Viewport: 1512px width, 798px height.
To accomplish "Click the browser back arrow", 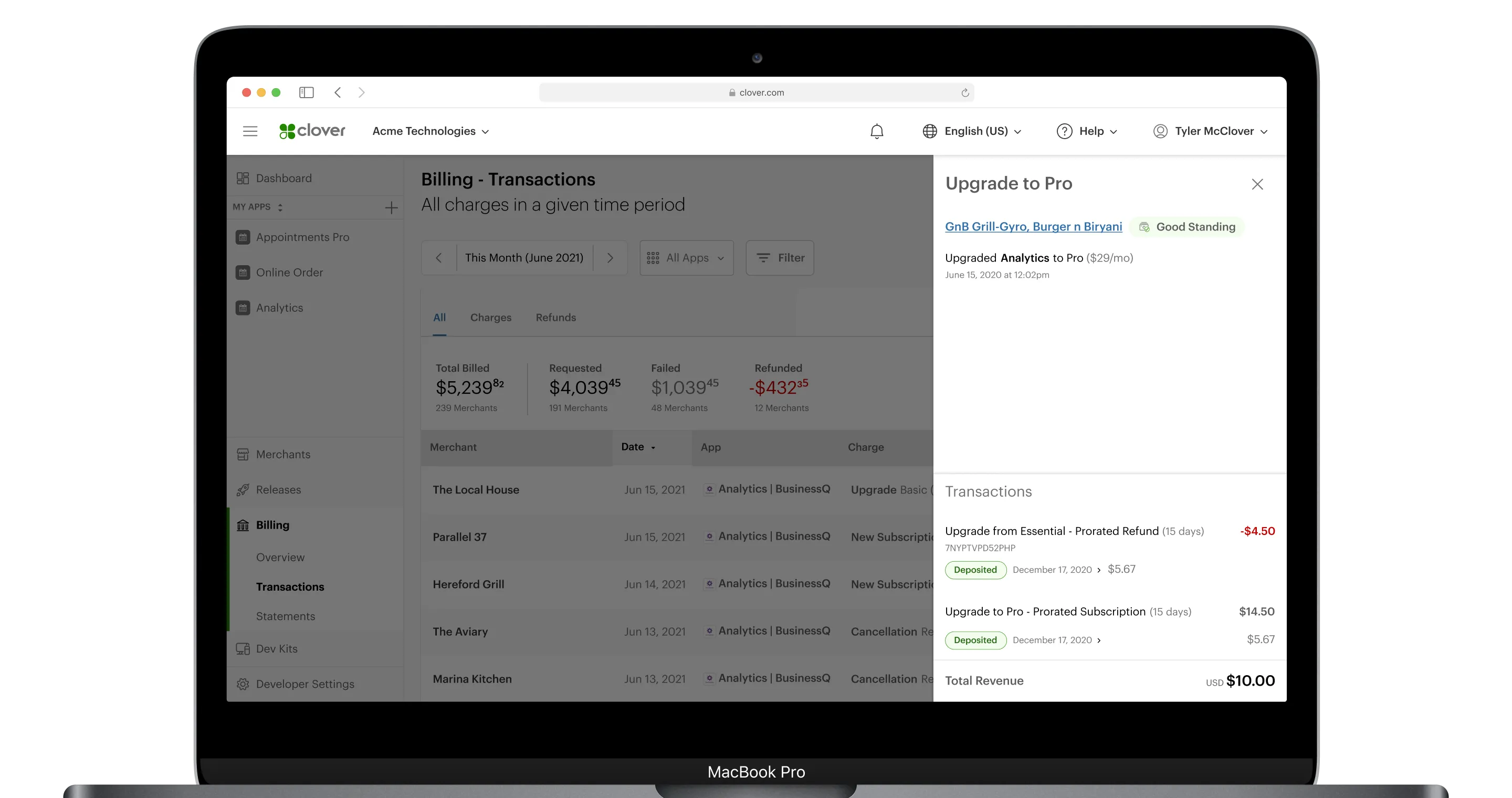I will (x=338, y=93).
